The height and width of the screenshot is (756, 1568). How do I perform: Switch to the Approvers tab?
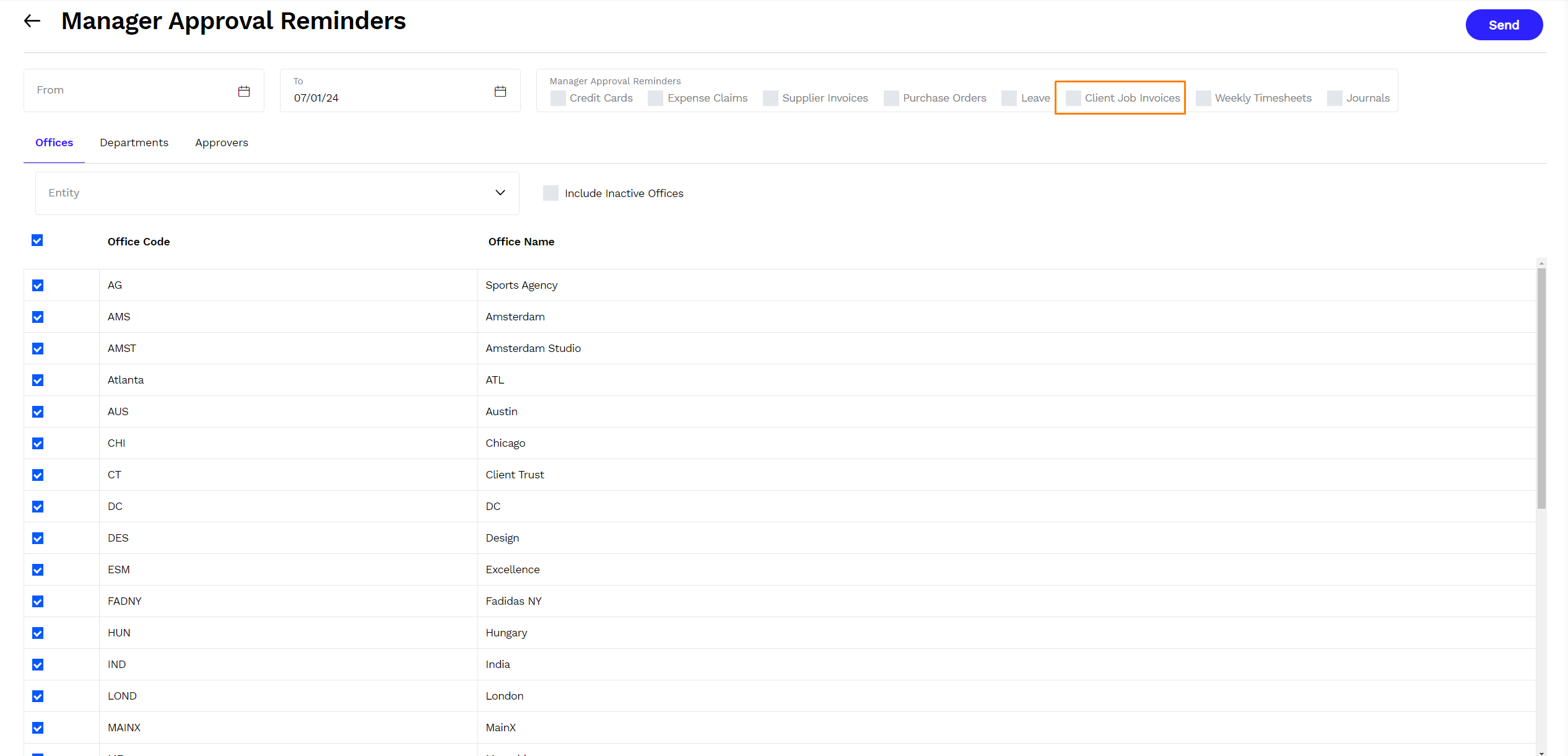(222, 143)
